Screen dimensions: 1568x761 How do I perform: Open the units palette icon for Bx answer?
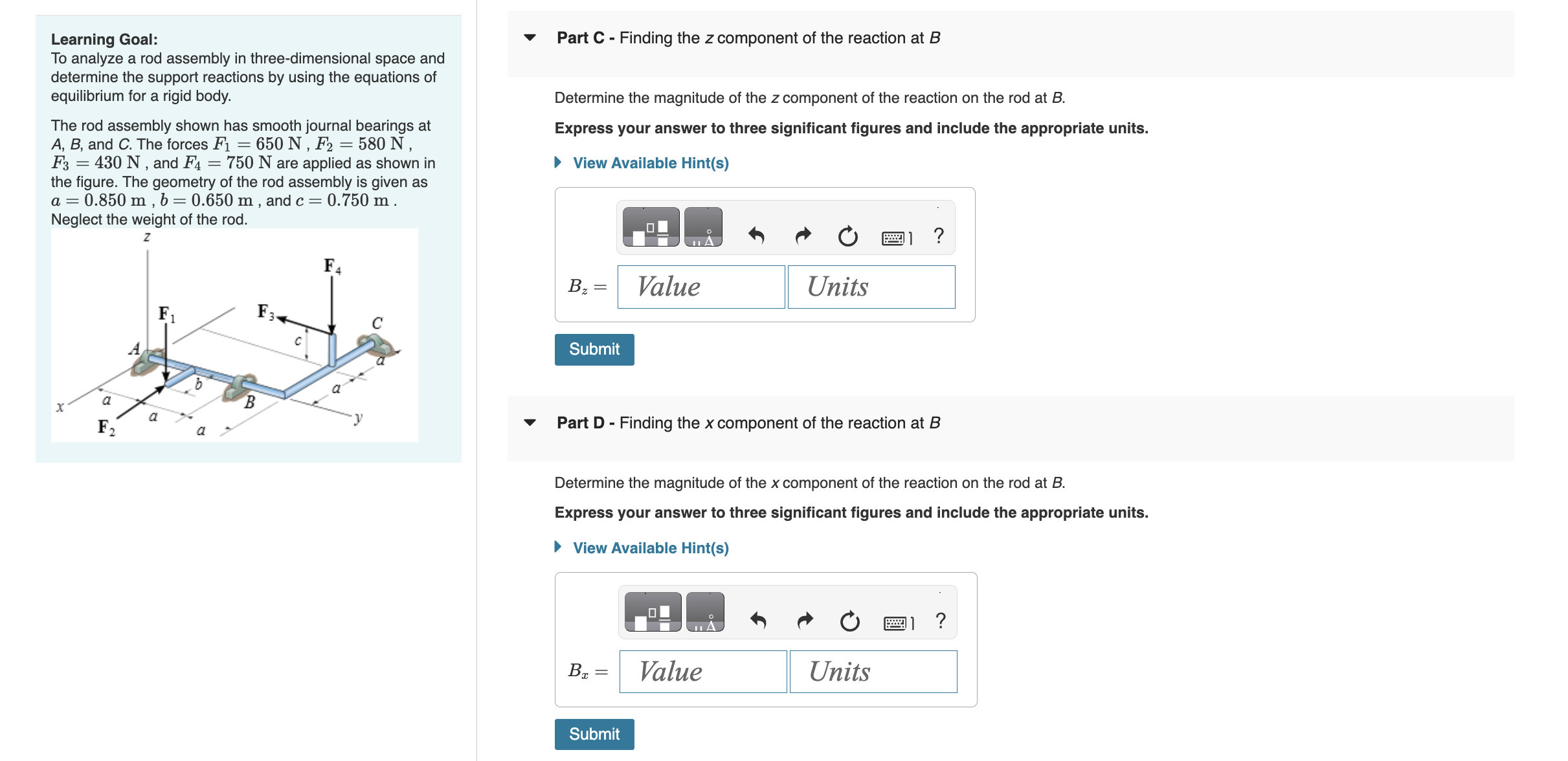pyautogui.click(x=706, y=613)
